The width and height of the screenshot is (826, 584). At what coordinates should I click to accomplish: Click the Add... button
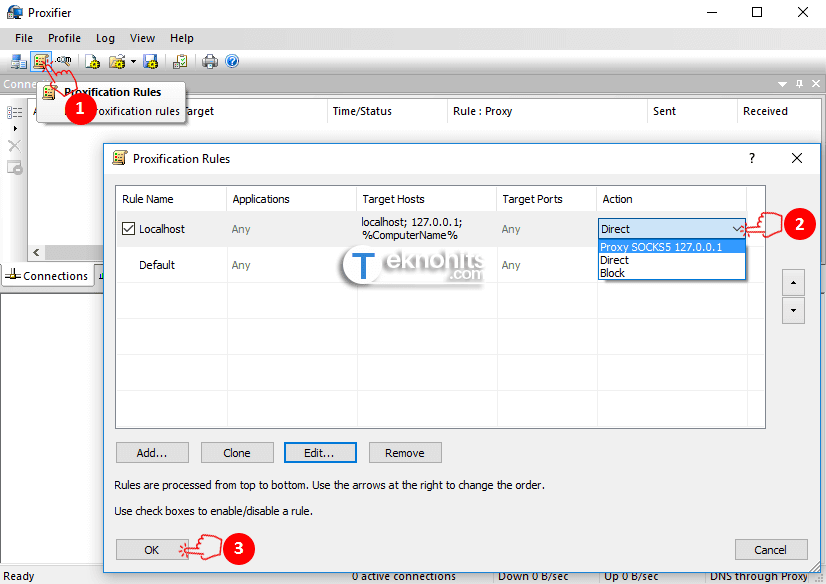click(152, 453)
